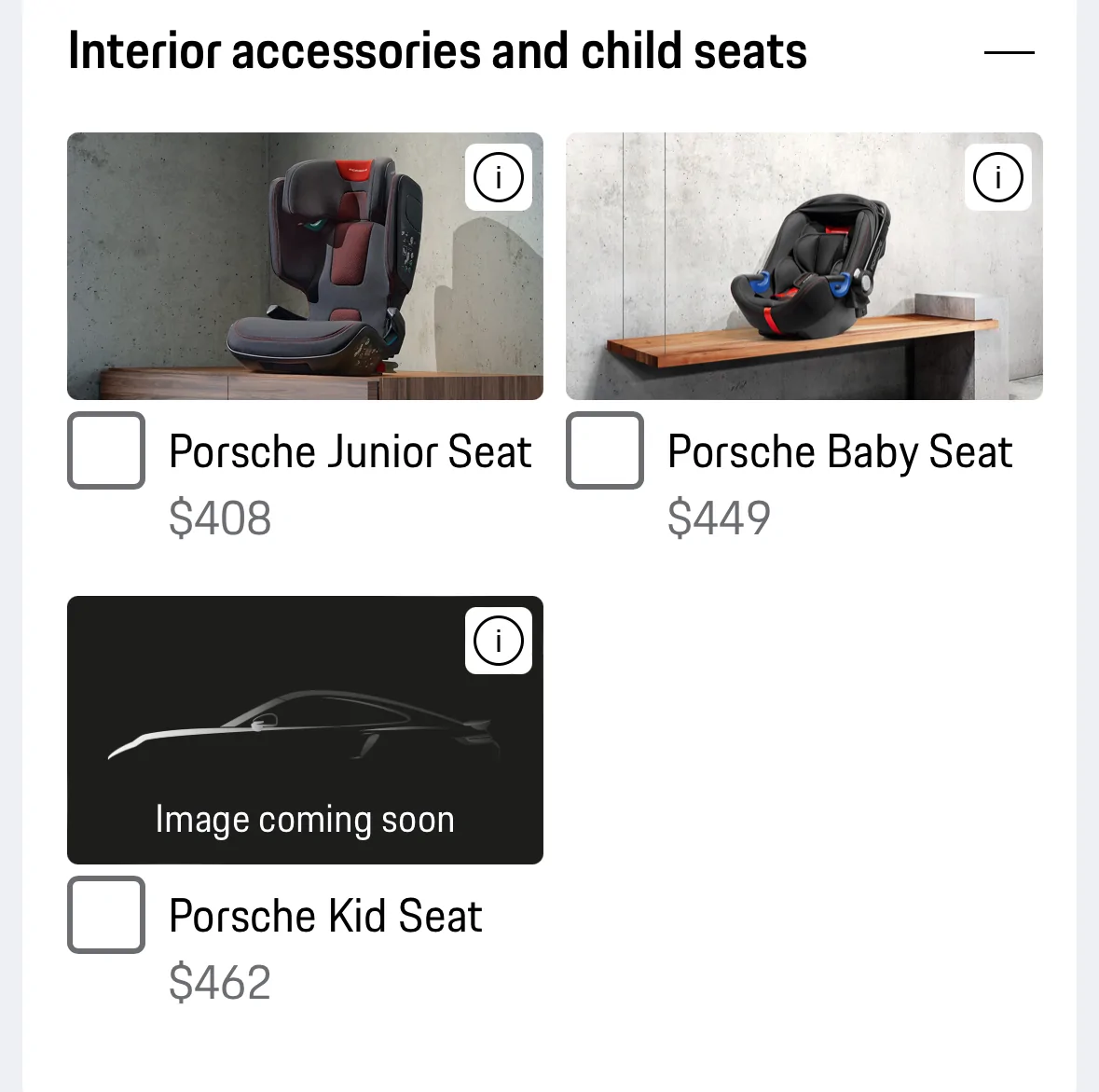Open info details for the Porsche Baby Seat
This screenshot has width=1099, height=1092.
[x=998, y=177]
